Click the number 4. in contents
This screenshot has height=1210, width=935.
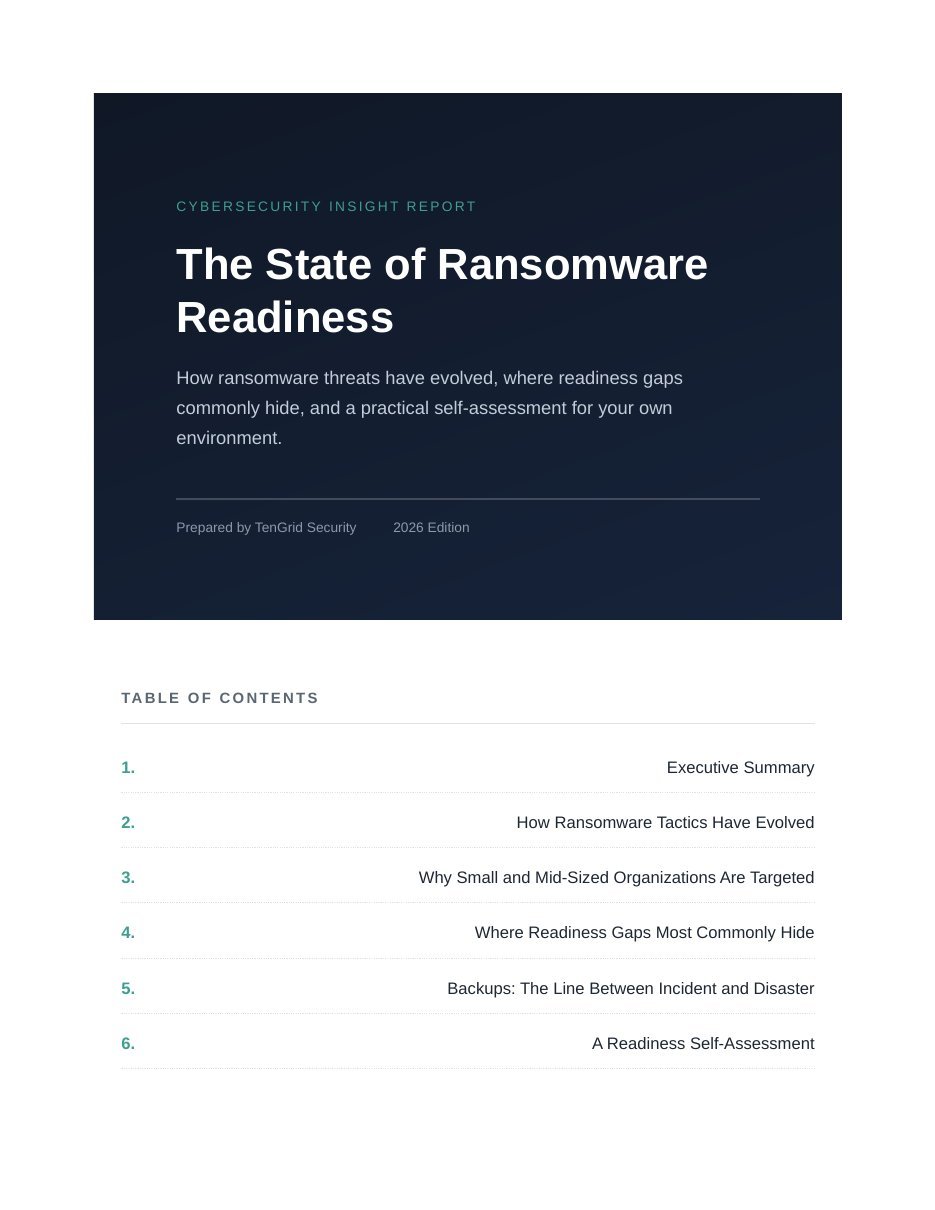(128, 933)
